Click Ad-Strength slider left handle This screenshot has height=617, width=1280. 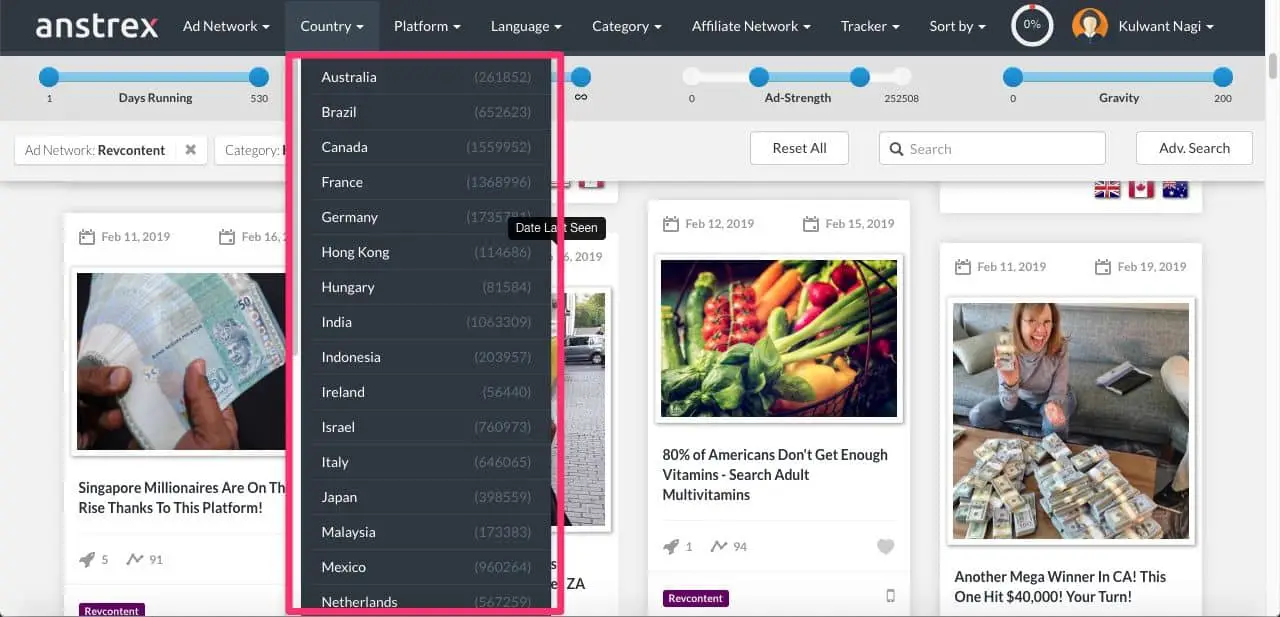(759, 77)
